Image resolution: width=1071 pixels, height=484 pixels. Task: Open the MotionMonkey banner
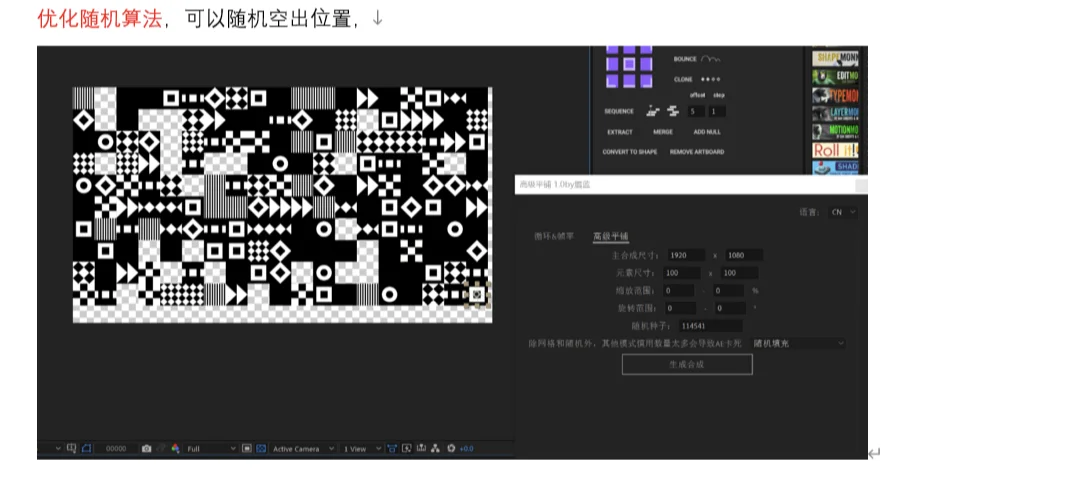(x=835, y=131)
